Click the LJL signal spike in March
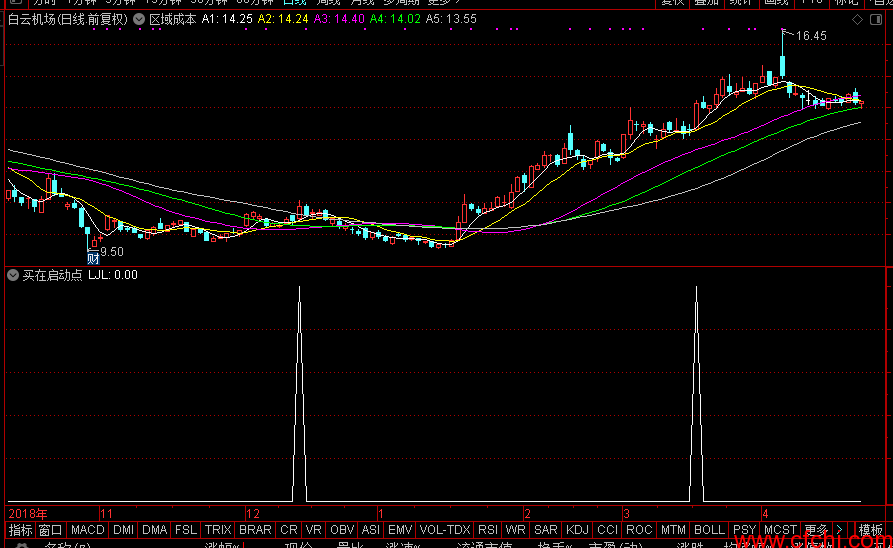 [x=697, y=394]
